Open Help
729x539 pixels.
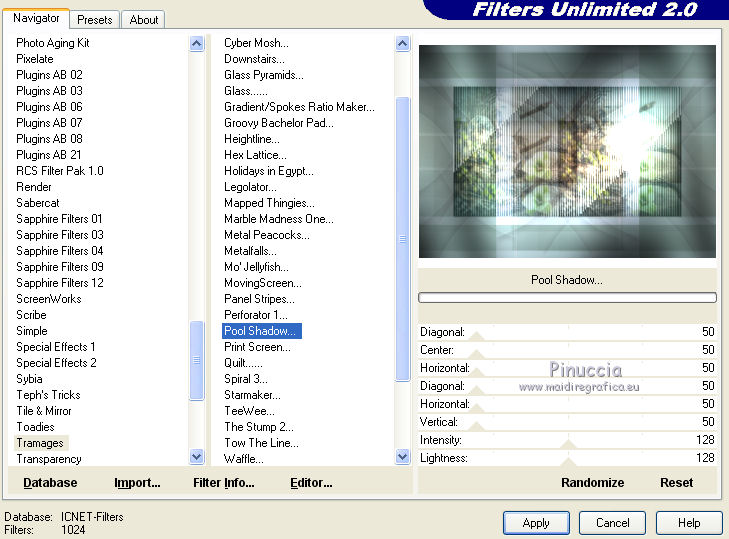tap(689, 523)
